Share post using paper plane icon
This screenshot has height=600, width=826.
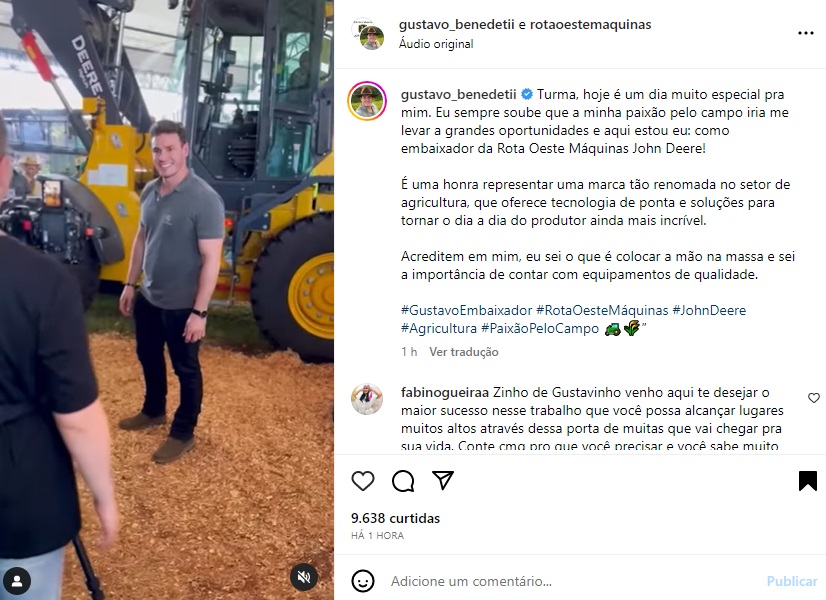pos(443,480)
